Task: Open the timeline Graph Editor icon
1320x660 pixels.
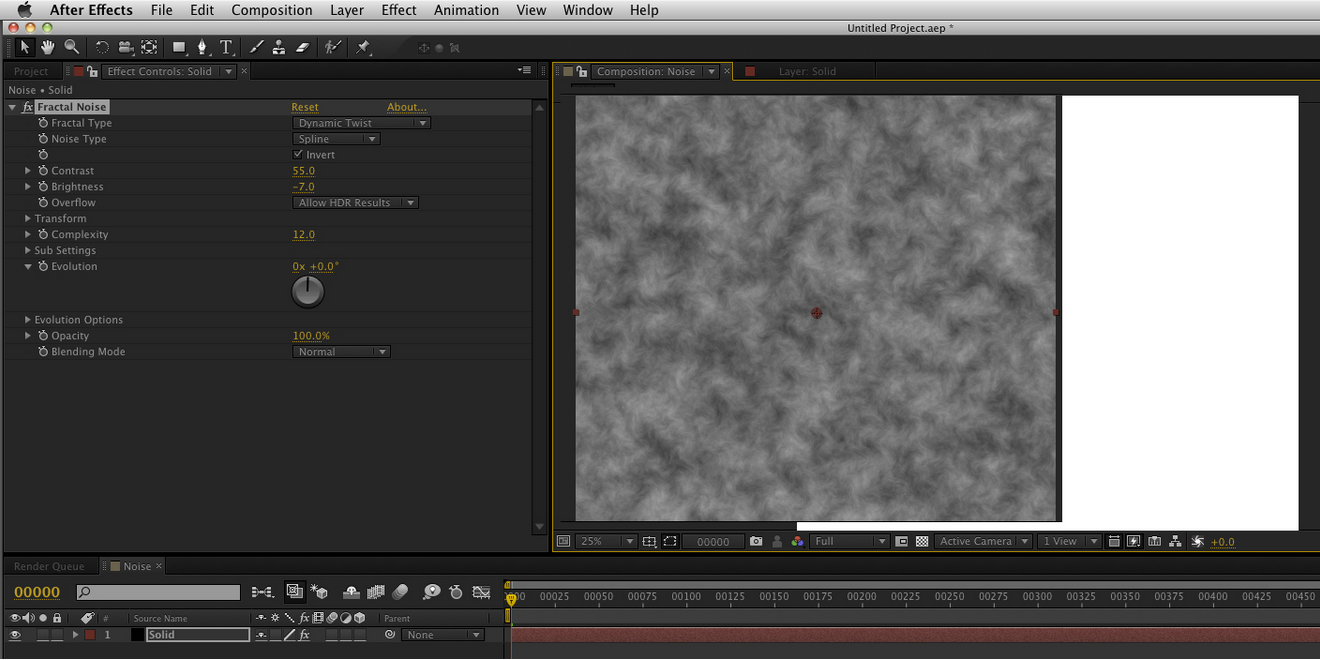Action: coord(481,592)
